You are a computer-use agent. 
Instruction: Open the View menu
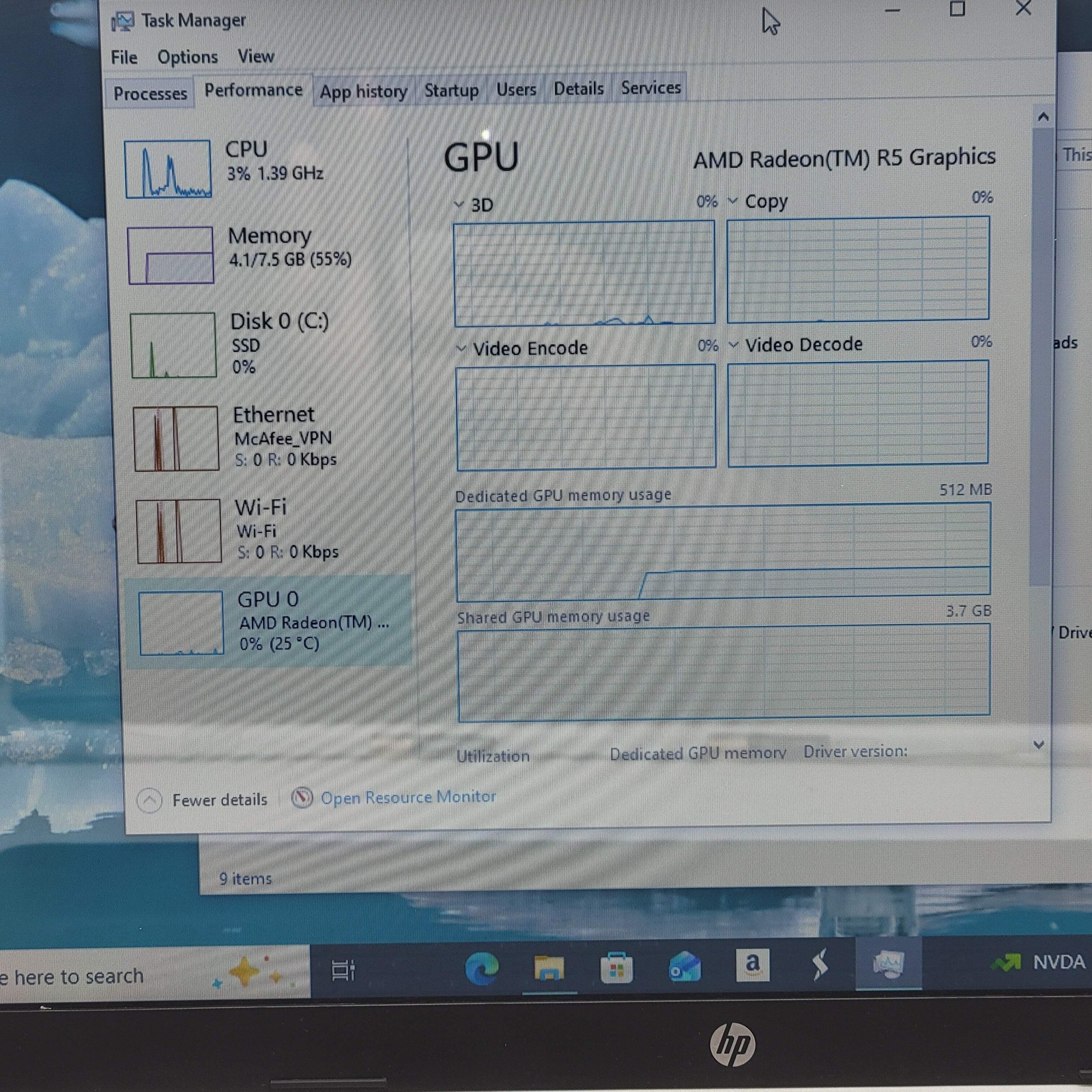click(x=256, y=56)
